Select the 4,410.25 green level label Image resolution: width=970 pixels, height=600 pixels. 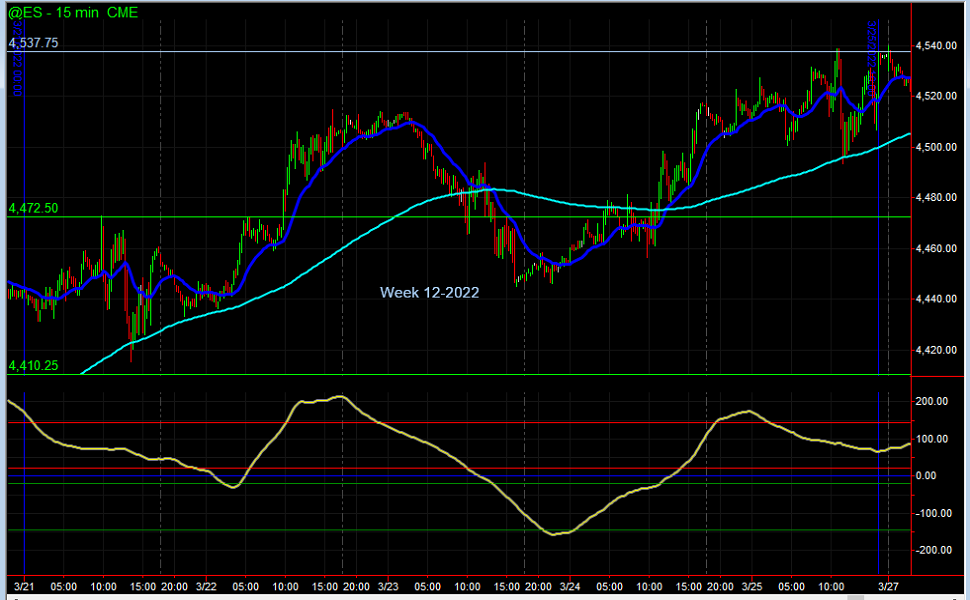click(33, 366)
